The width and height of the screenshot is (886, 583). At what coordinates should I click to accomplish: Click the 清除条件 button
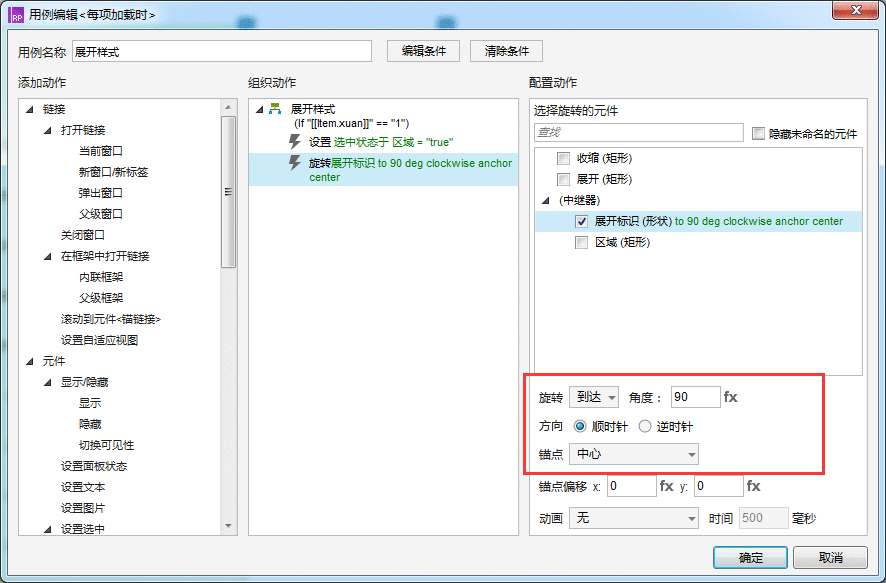507,51
